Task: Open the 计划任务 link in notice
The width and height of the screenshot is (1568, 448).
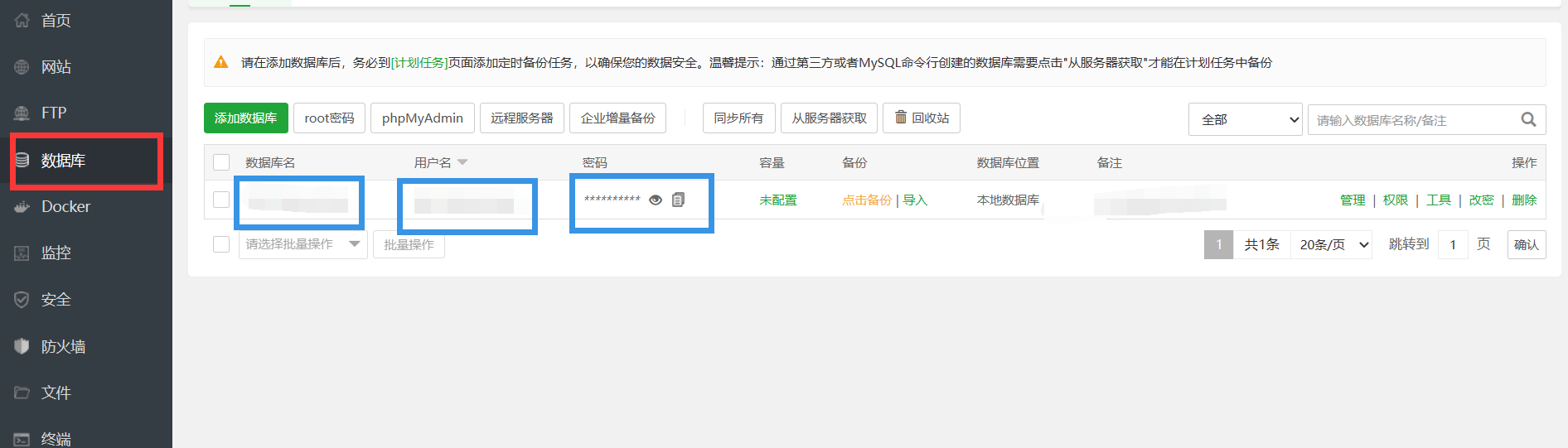Action: (419, 63)
